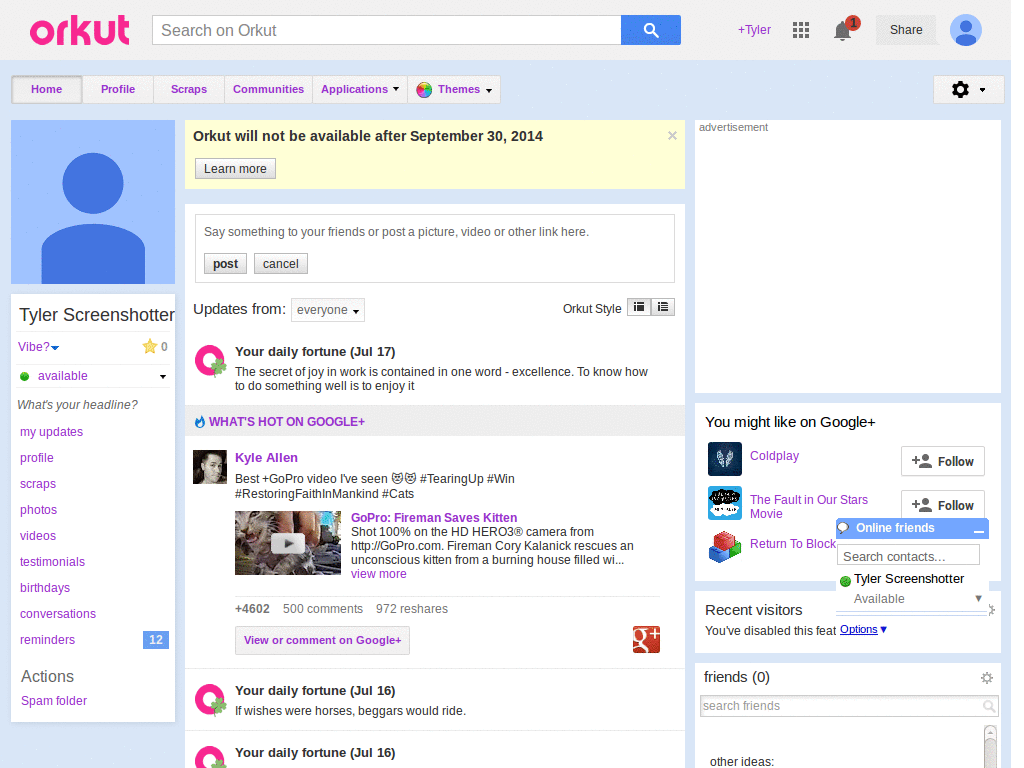Click the flame icon beside What's Hot
Screen dimensions: 1024x768
tap(200, 422)
